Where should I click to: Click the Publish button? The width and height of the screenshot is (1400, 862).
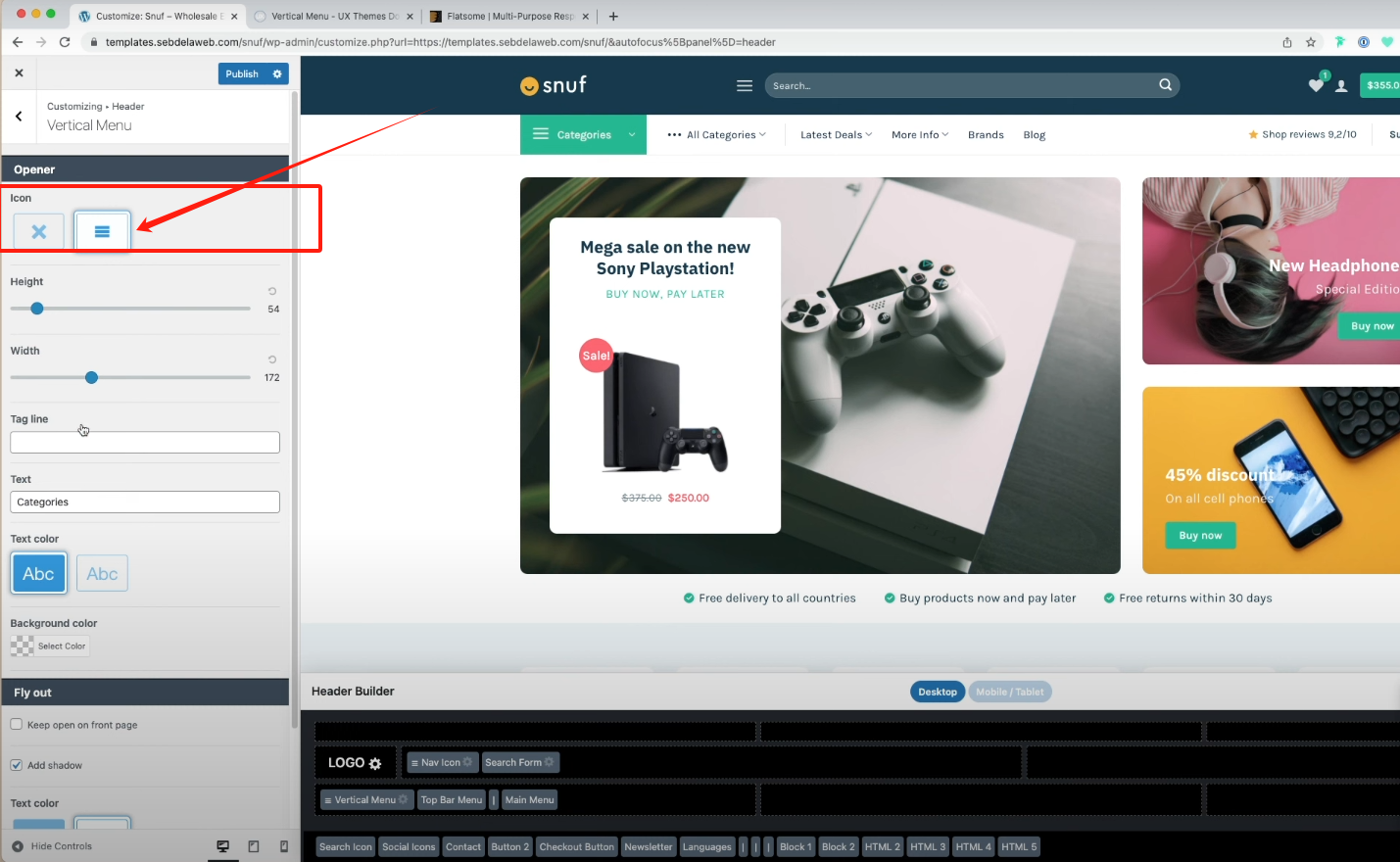[x=242, y=74]
